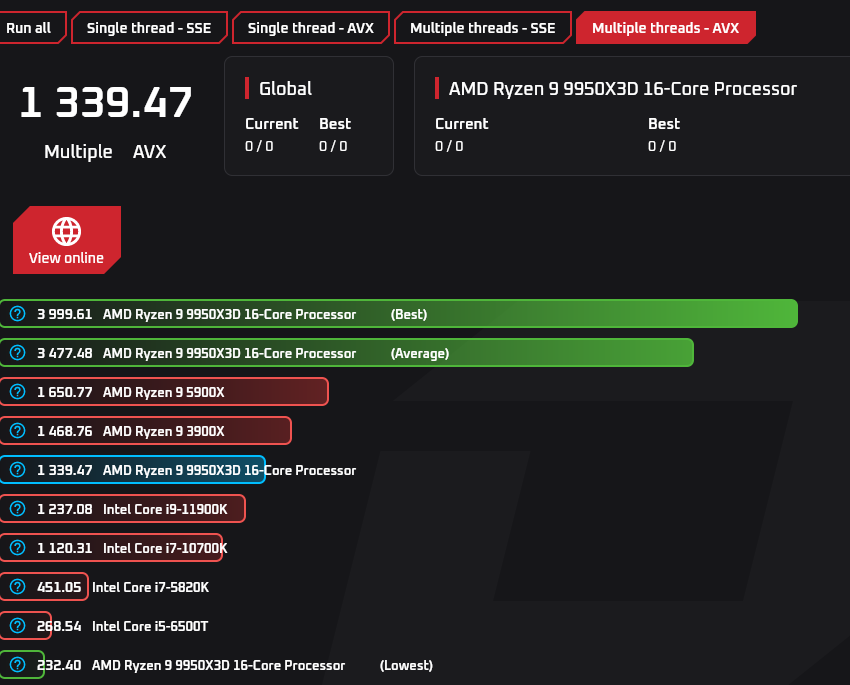Switch to Single thread - SSE tab
Viewport: 850px width, 685px height.
pyautogui.click(x=149, y=28)
